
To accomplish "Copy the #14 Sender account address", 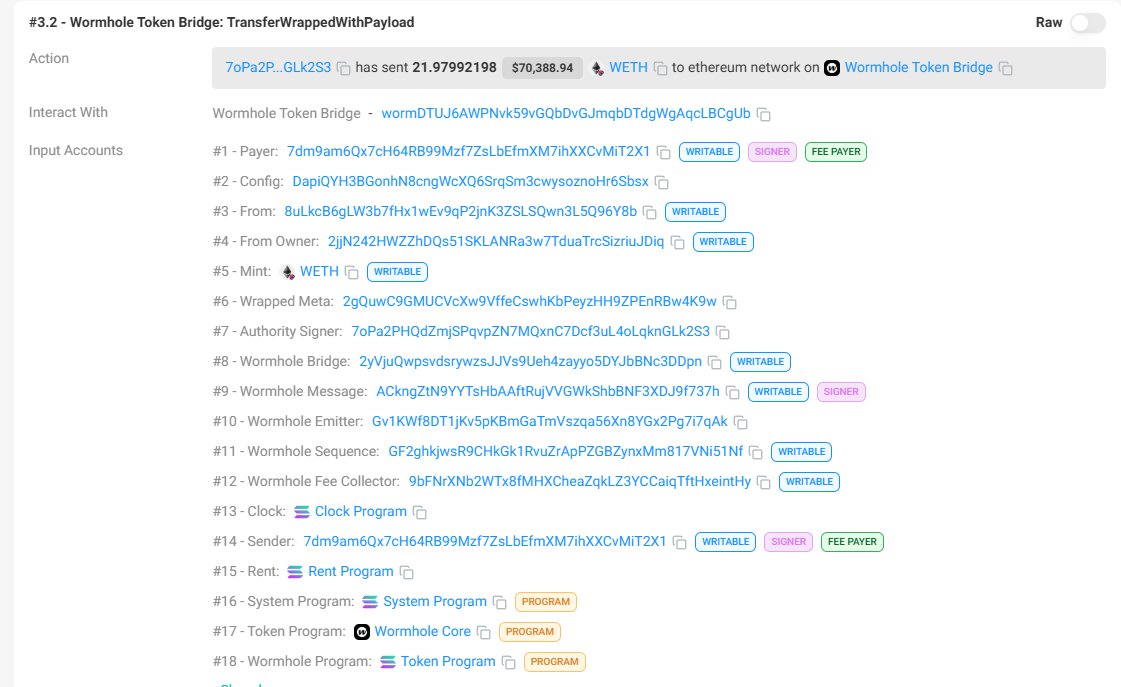I will pos(680,543).
